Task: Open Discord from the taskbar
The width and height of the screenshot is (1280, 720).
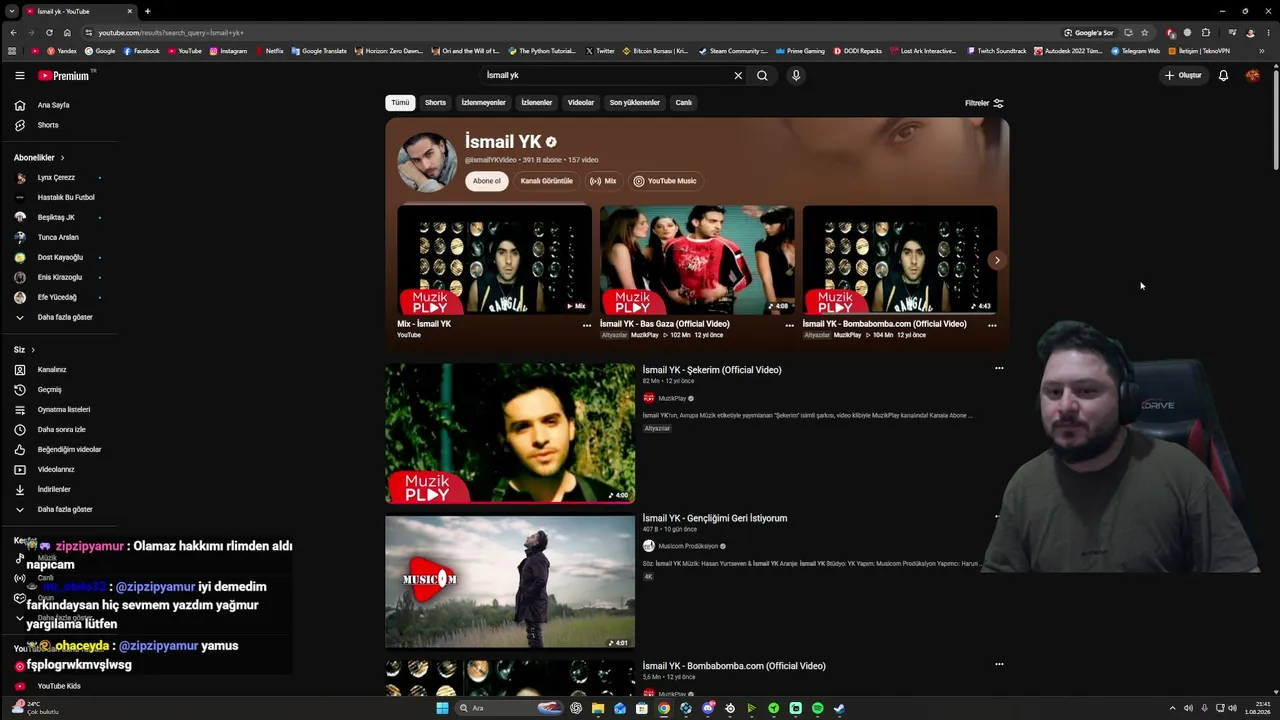Action: pos(708,708)
